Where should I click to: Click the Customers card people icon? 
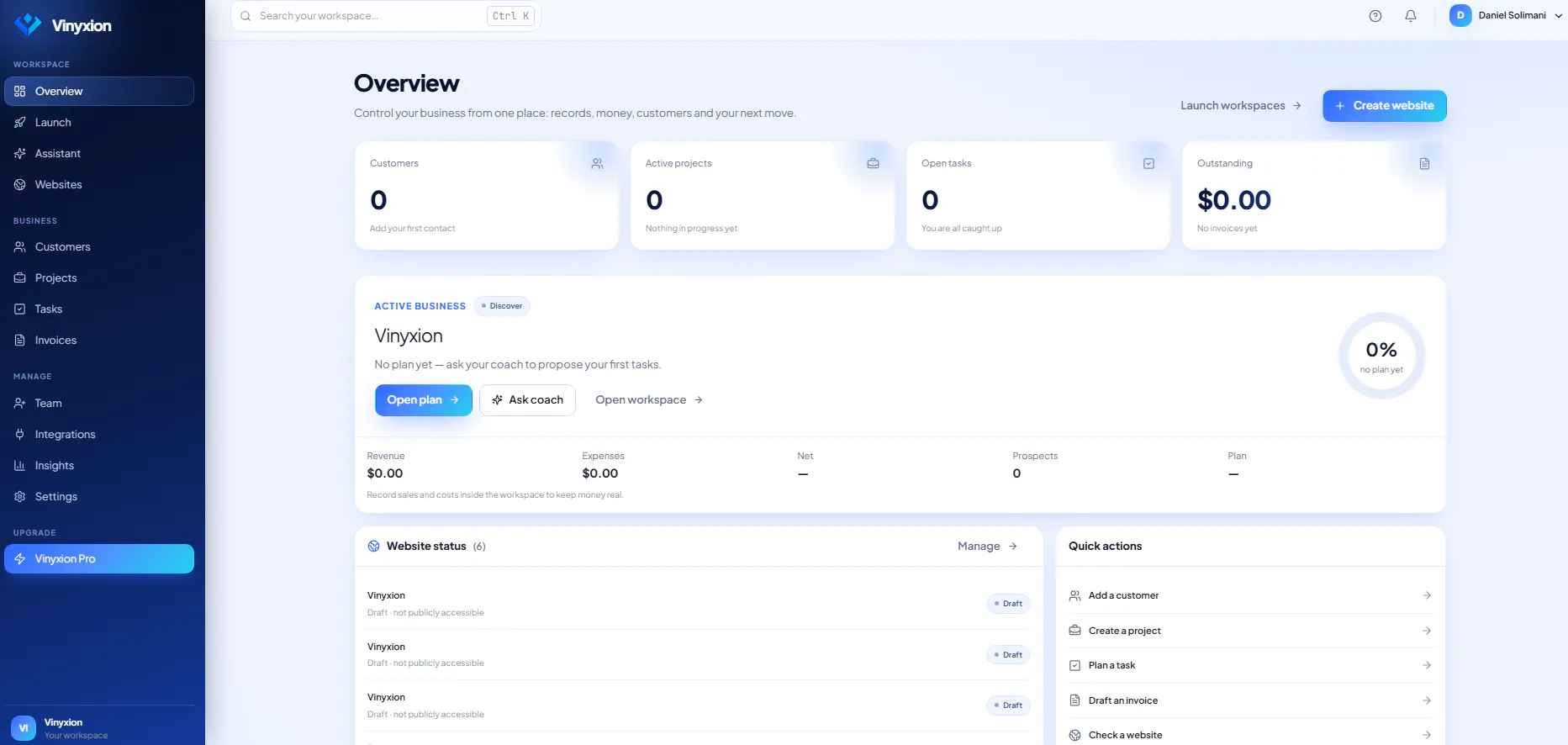coord(597,164)
